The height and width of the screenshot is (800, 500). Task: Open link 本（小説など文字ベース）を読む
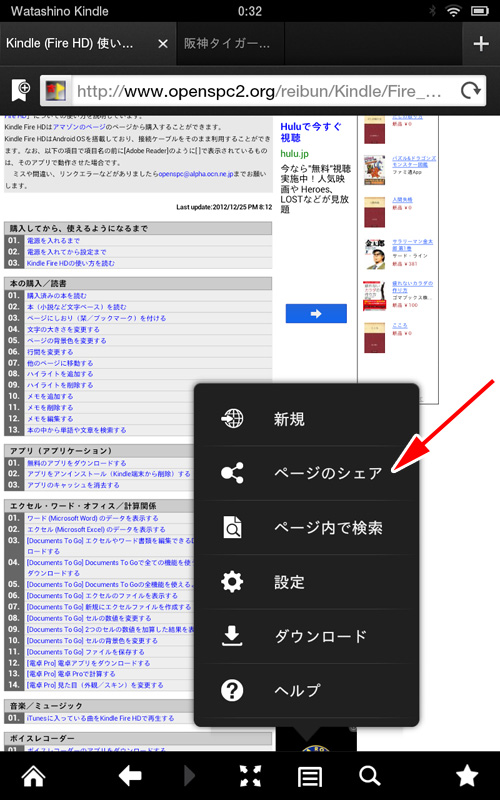point(77,307)
